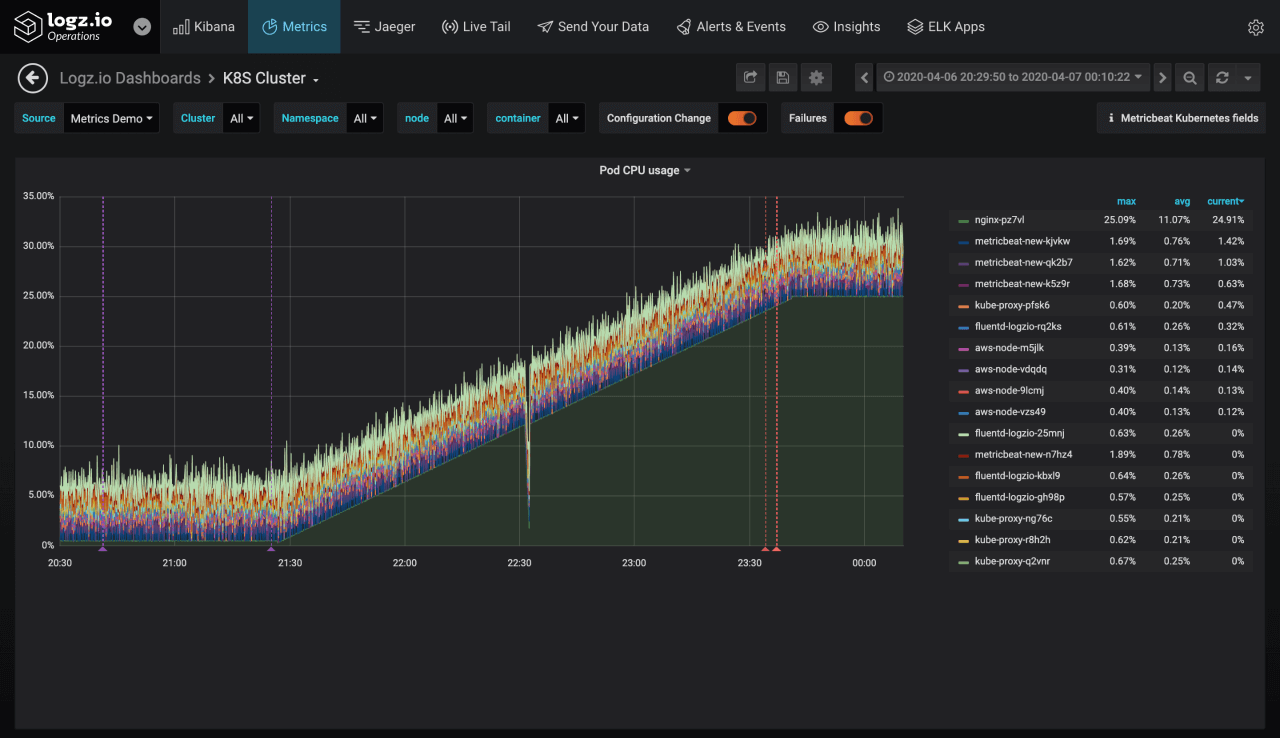Click the back arrow circle button
Viewport: 1280px width, 738px height.
click(33, 78)
